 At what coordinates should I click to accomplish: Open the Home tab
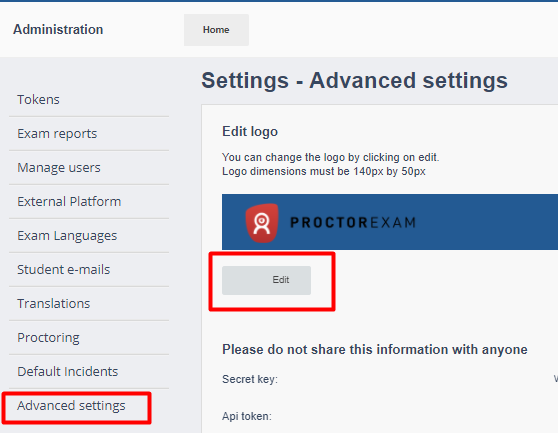[216, 30]
